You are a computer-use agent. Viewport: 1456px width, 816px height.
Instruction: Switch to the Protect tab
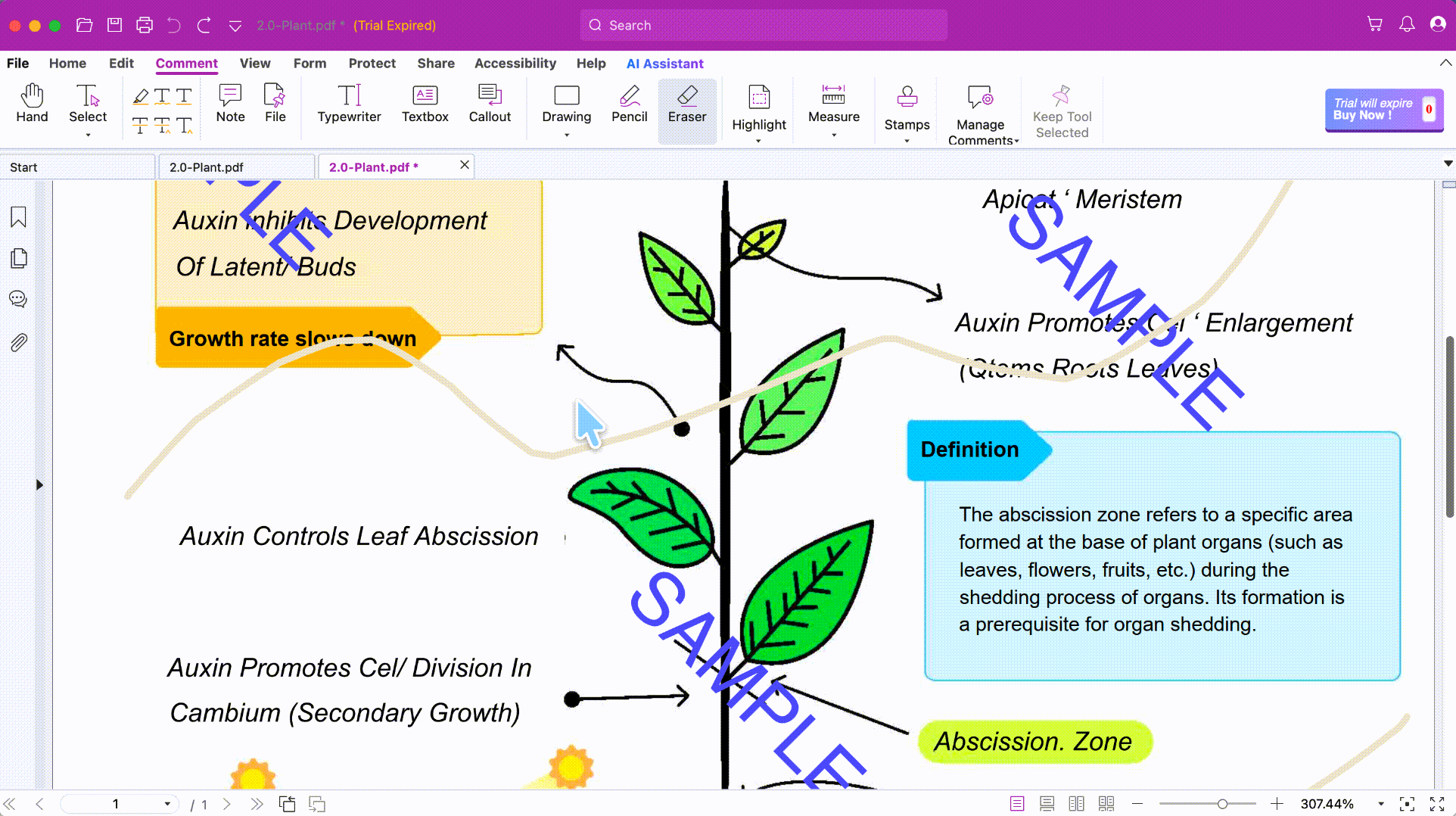click(x=372, y=64)
